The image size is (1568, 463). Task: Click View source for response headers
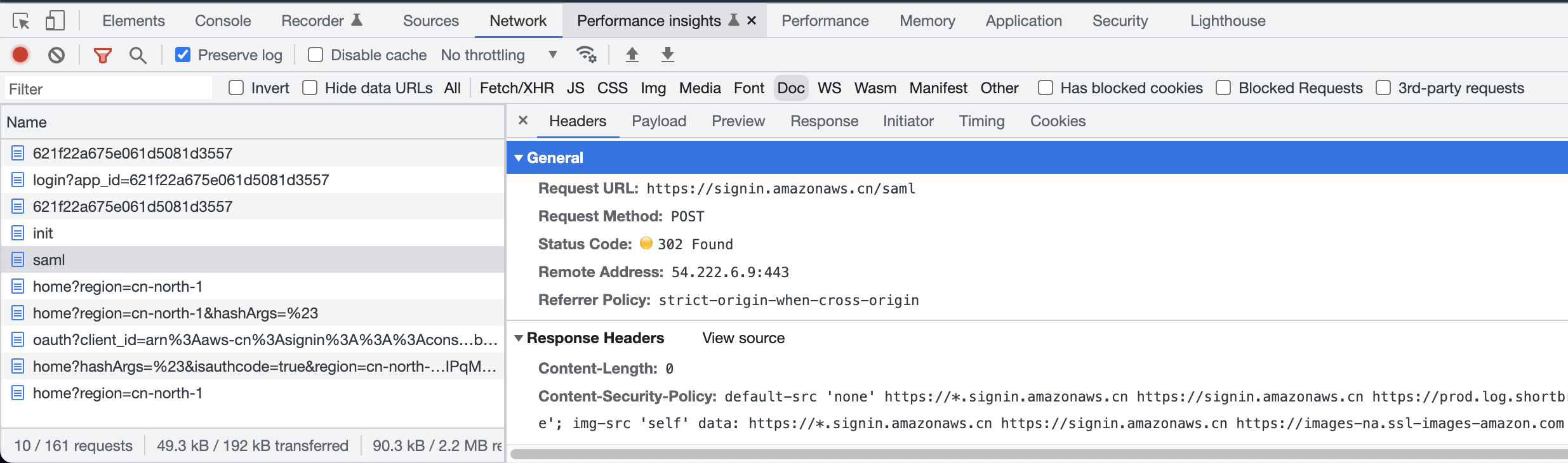pyautogui.click(x=743, y=337)
